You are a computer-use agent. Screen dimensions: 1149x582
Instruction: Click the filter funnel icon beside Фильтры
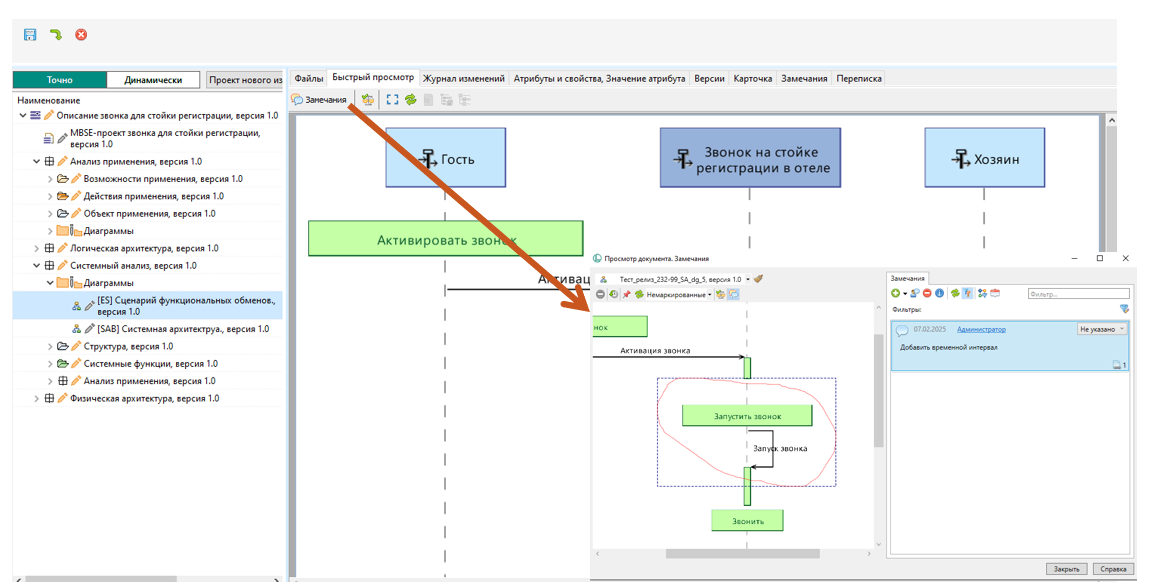[x=1125, y=309]
